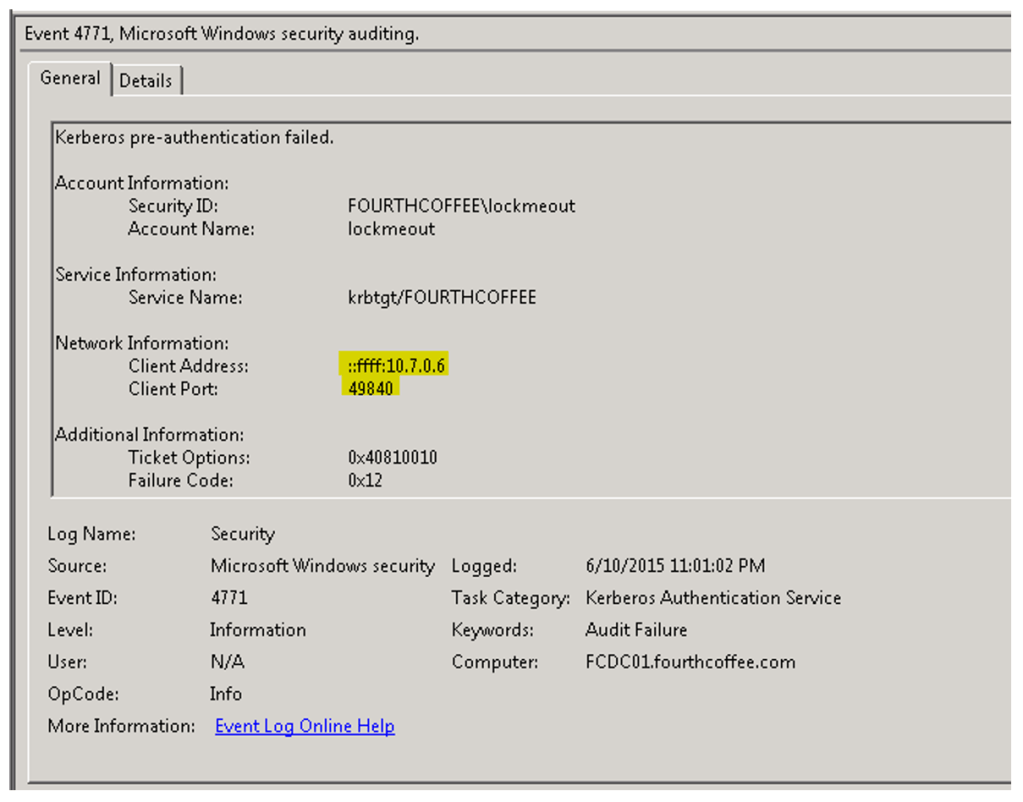Click the Account Name value lockmeout
1023x802 pixels.
(391, 229)
